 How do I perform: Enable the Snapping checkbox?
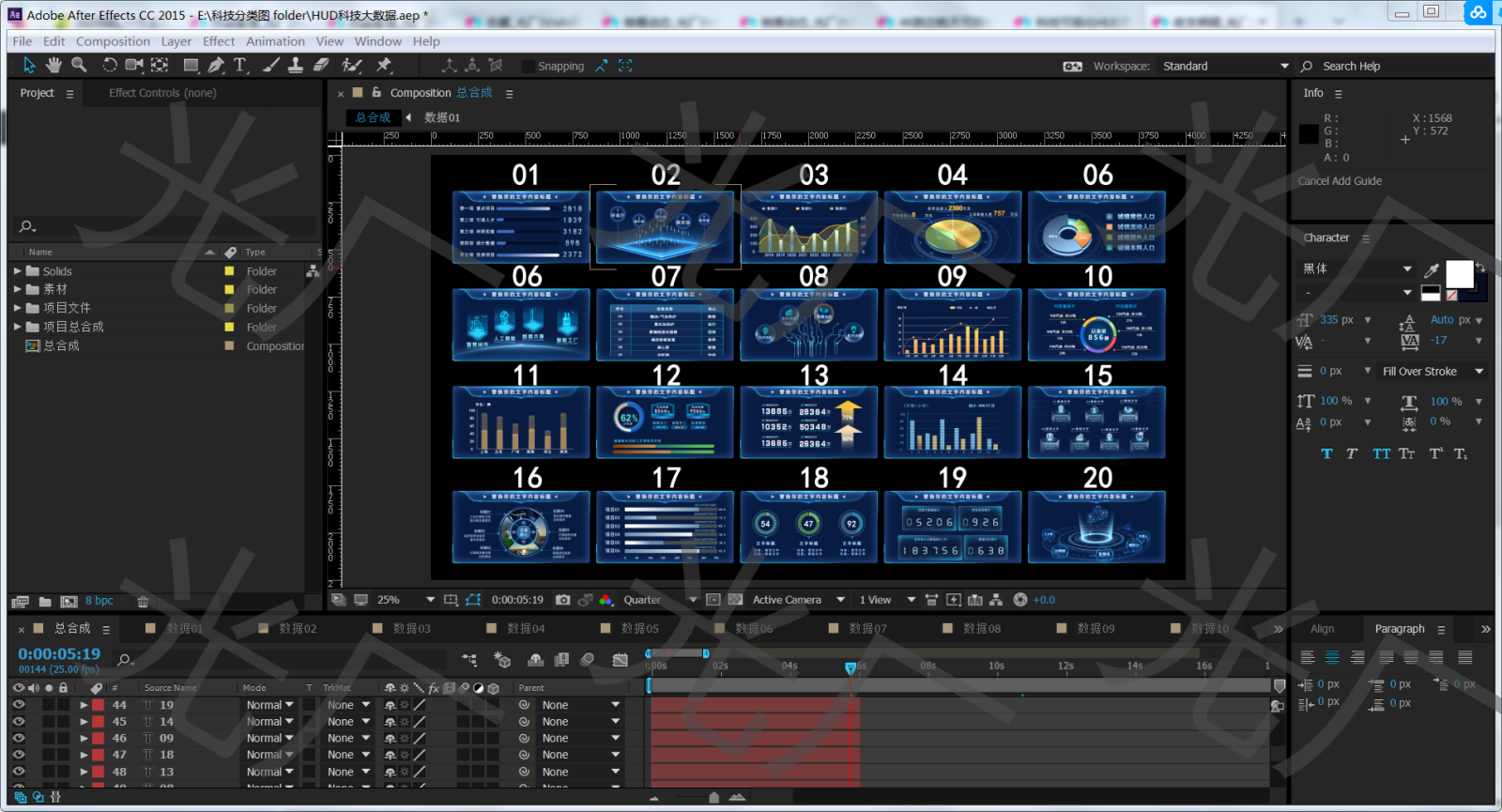pyautogui.click(x=529, y=67)
